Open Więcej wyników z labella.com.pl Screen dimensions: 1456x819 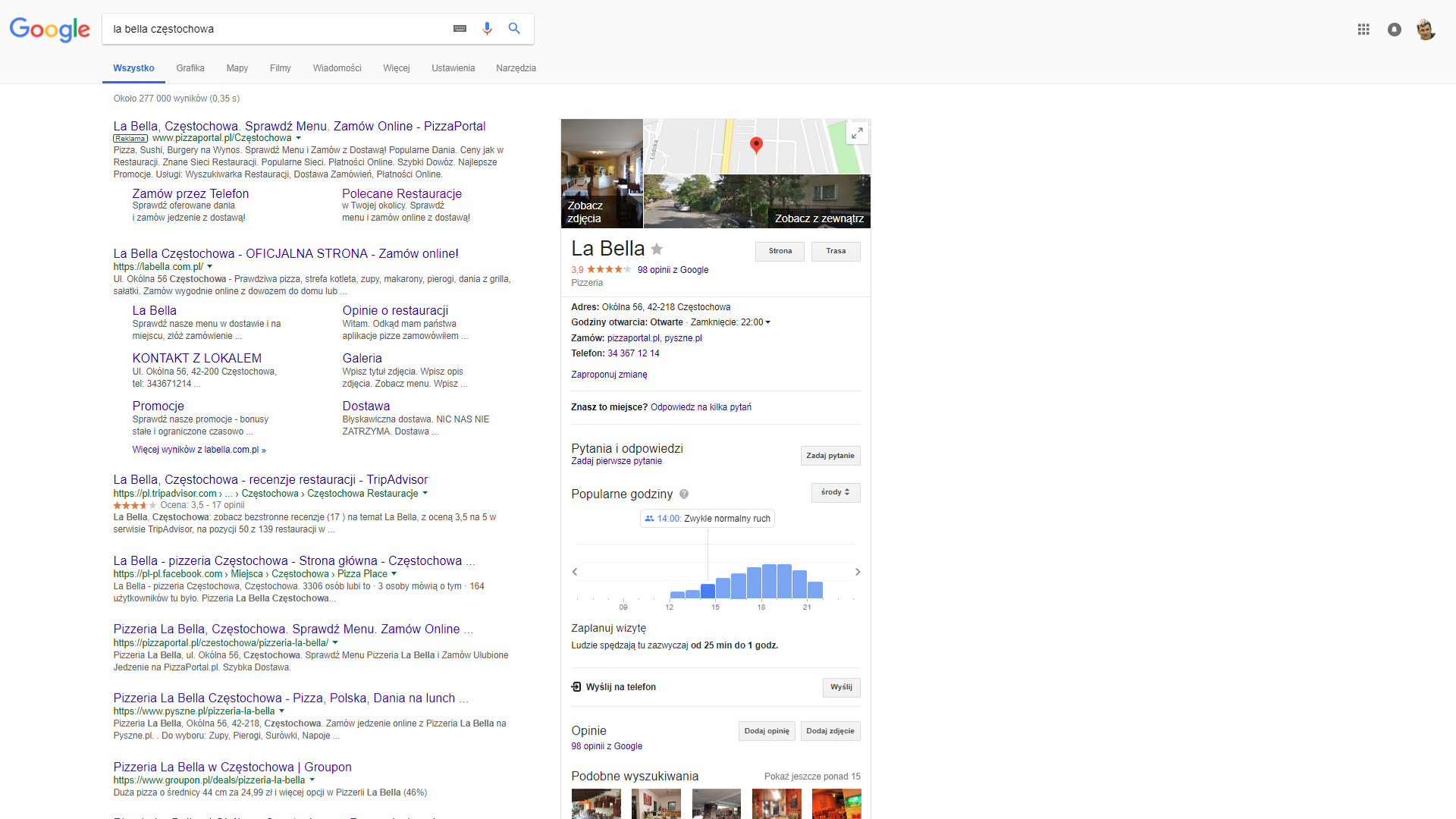(x=199, y=450)
